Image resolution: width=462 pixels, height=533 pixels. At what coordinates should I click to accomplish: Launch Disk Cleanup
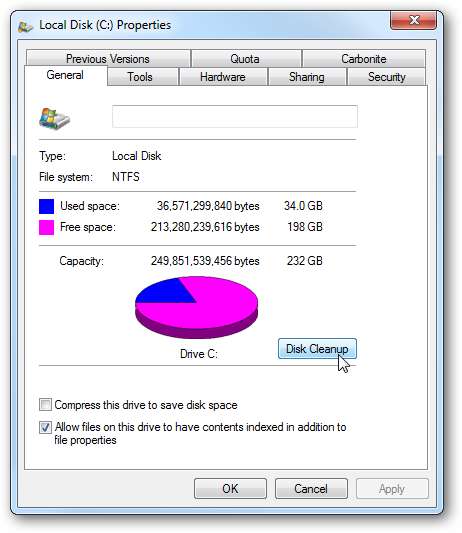317,349
